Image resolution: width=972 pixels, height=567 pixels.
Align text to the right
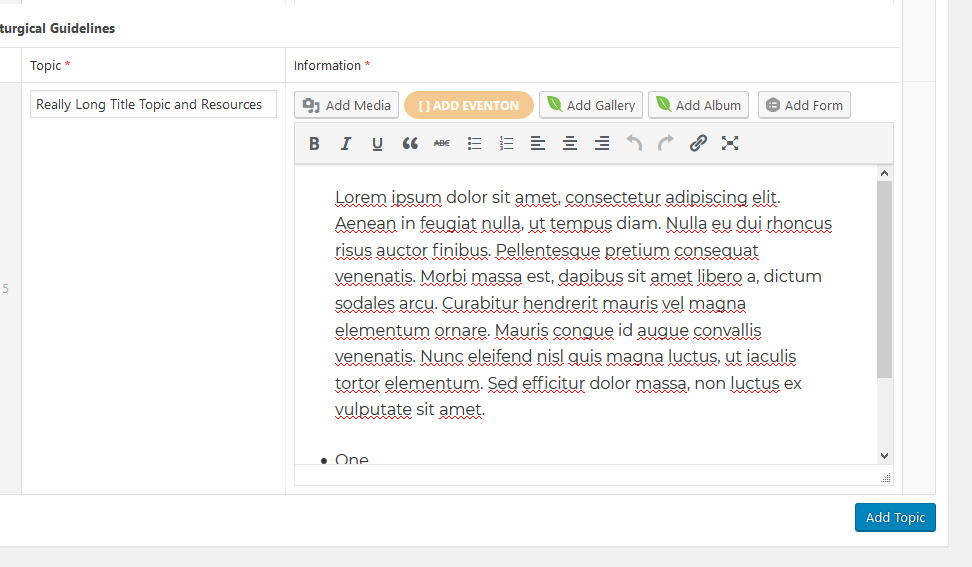point(602,143)
